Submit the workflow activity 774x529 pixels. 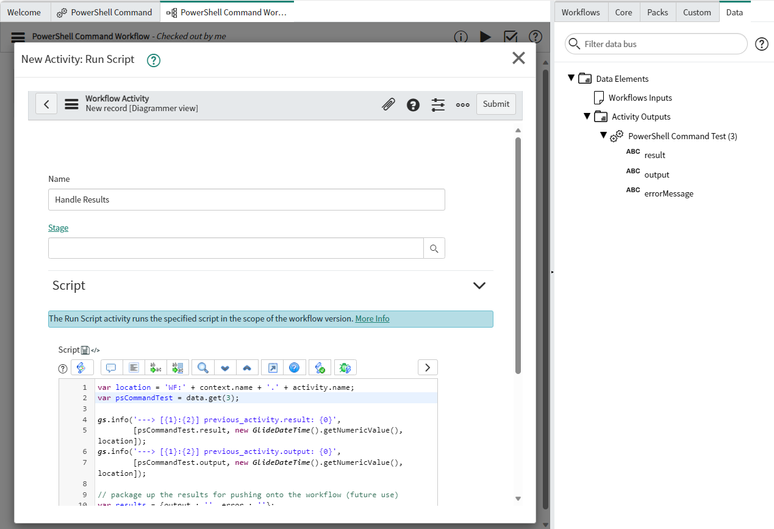tap(496, 104)
